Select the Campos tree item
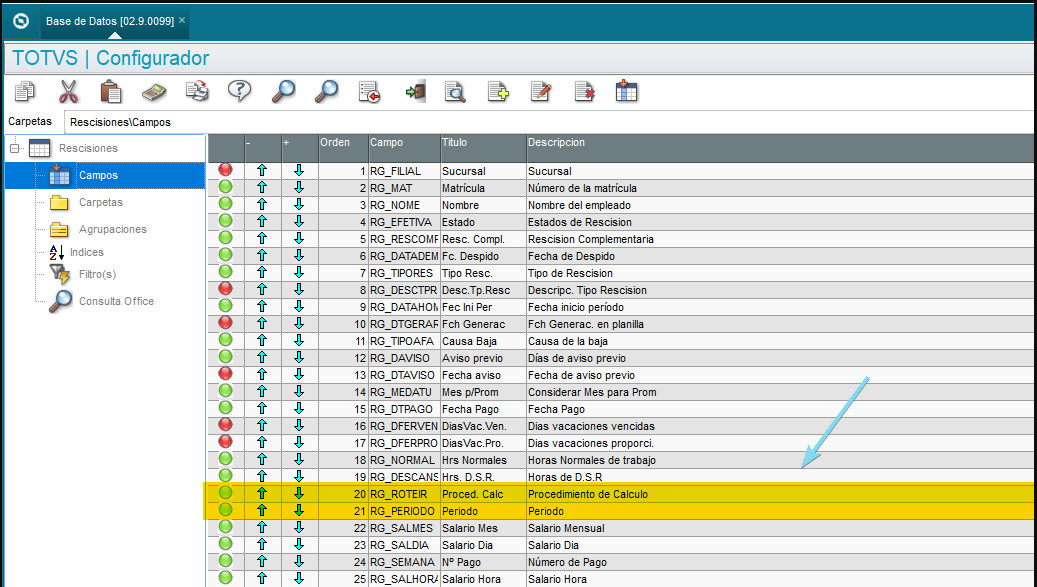Screen dimensions: 1037x587 click(98, 175)
